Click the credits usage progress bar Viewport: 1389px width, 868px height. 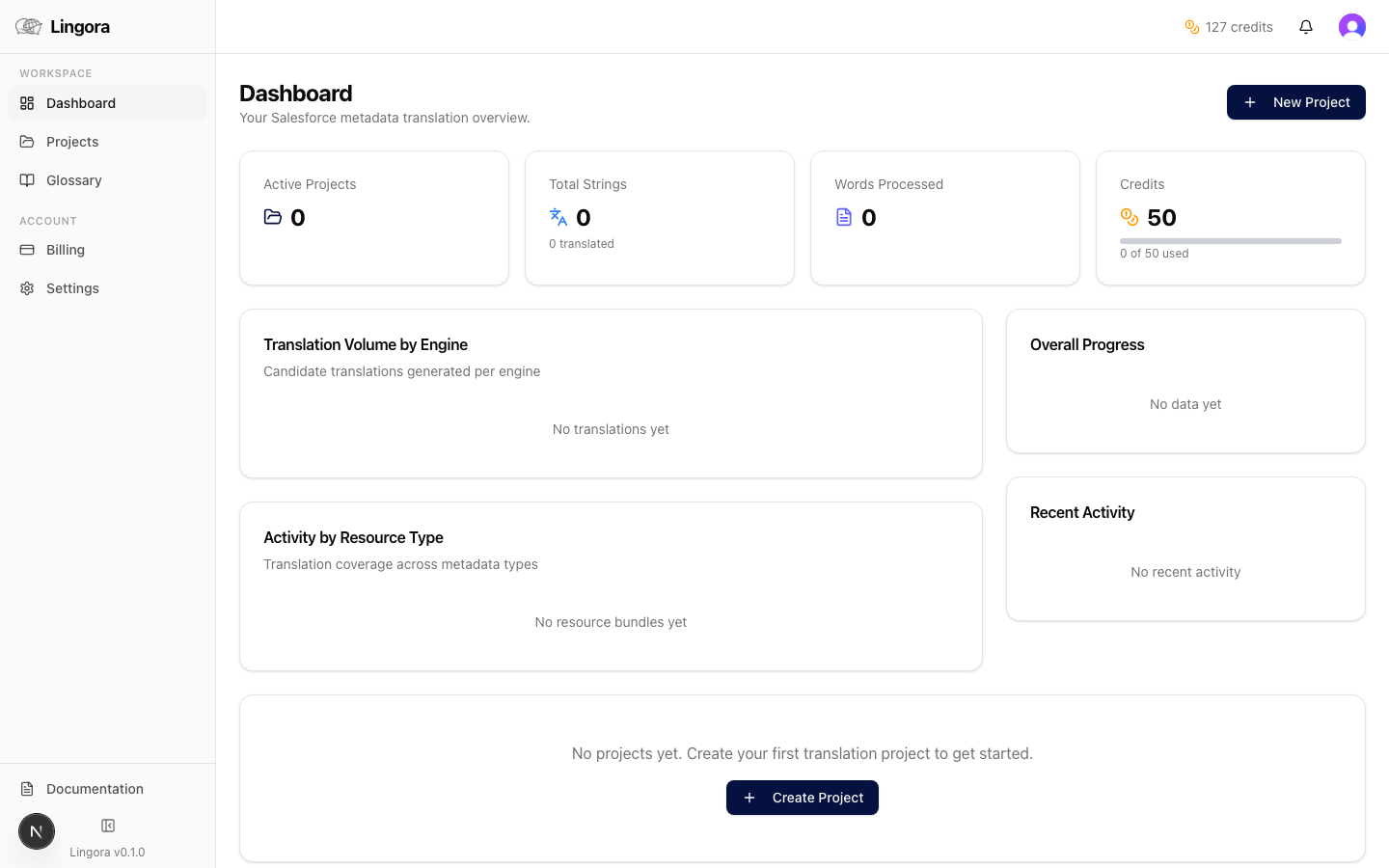point(1230,240)
